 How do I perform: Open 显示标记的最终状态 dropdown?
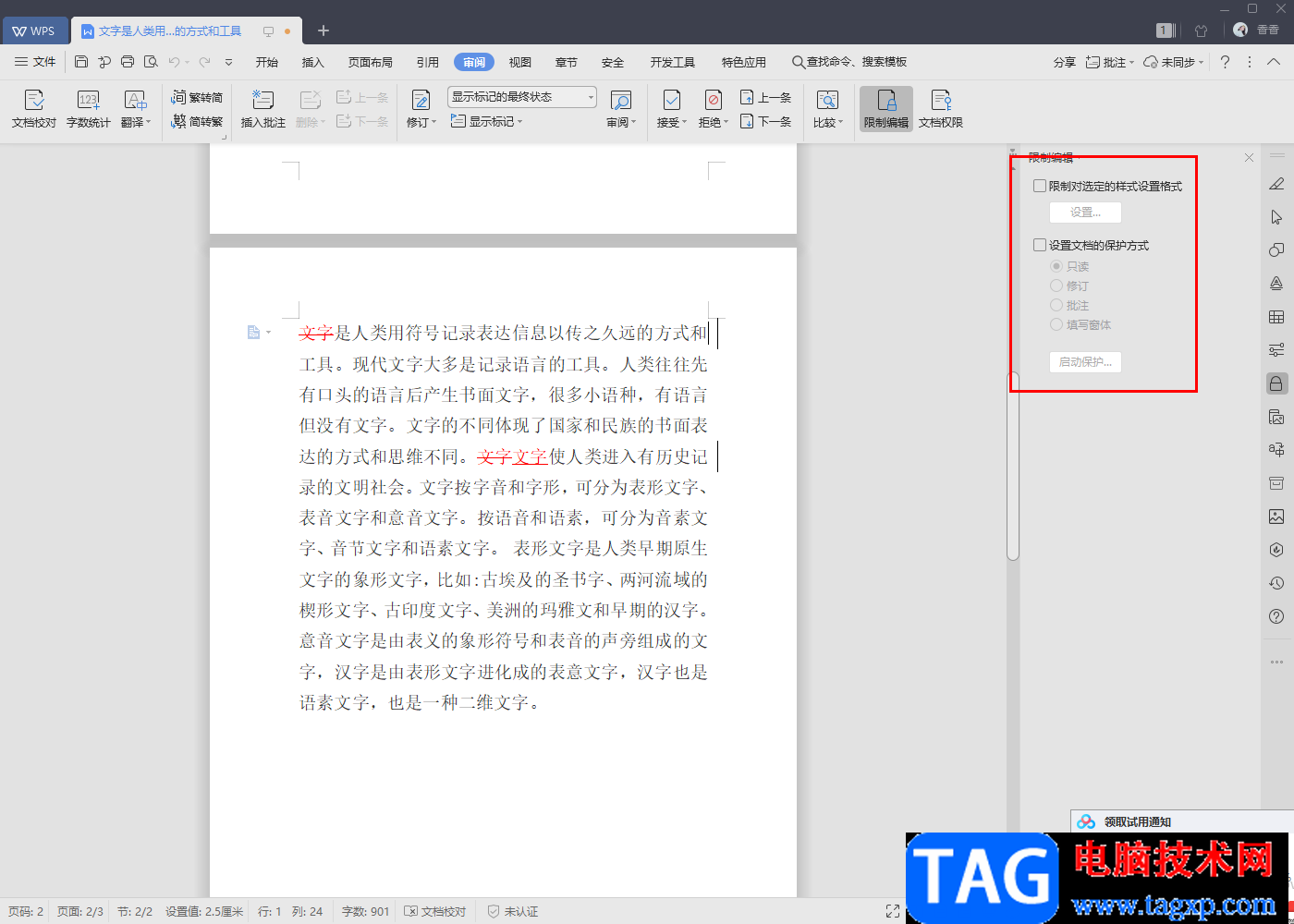tap(522, 97)
